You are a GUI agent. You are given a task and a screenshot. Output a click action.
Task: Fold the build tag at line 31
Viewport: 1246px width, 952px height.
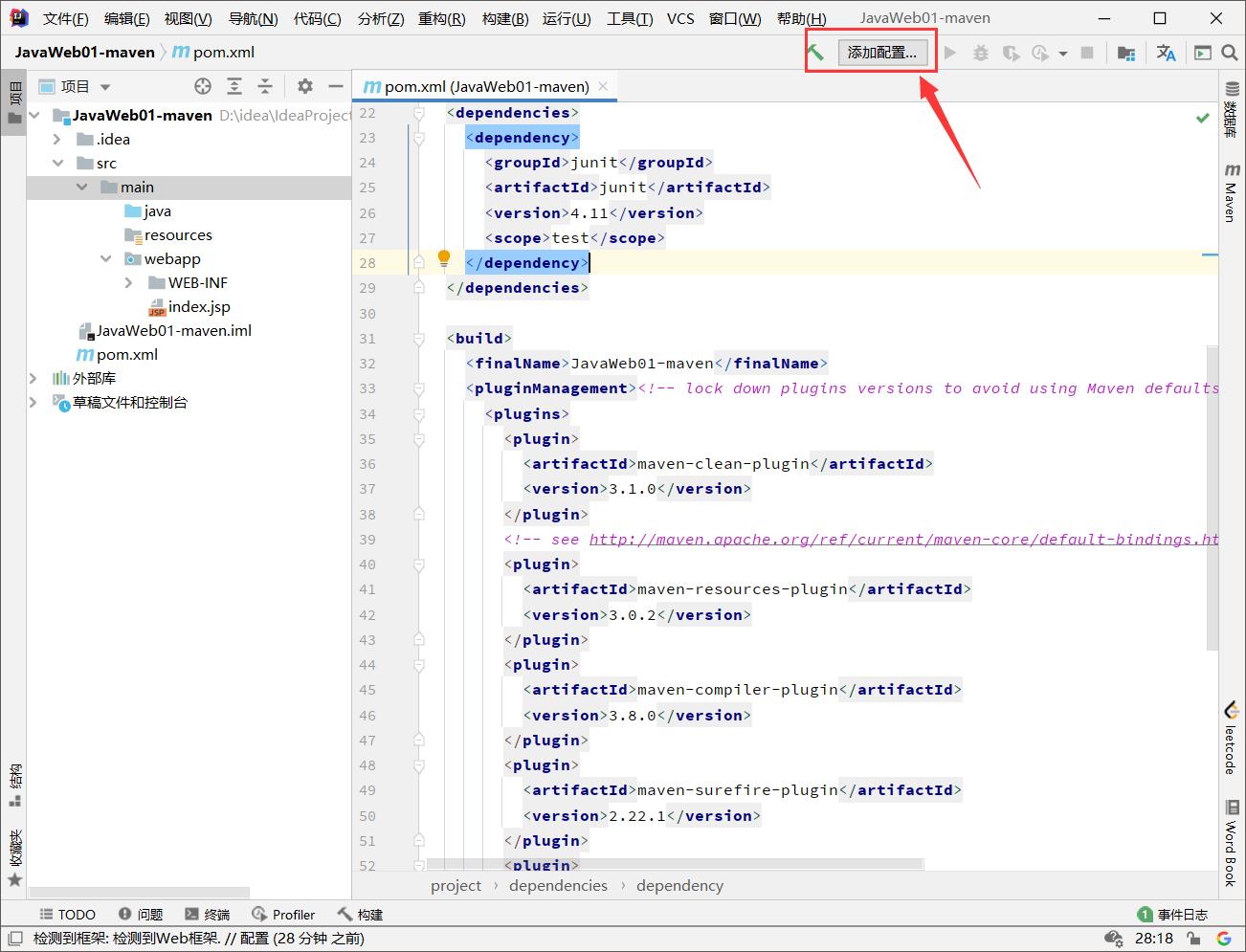pyautogui.click(x=419, y=339)
